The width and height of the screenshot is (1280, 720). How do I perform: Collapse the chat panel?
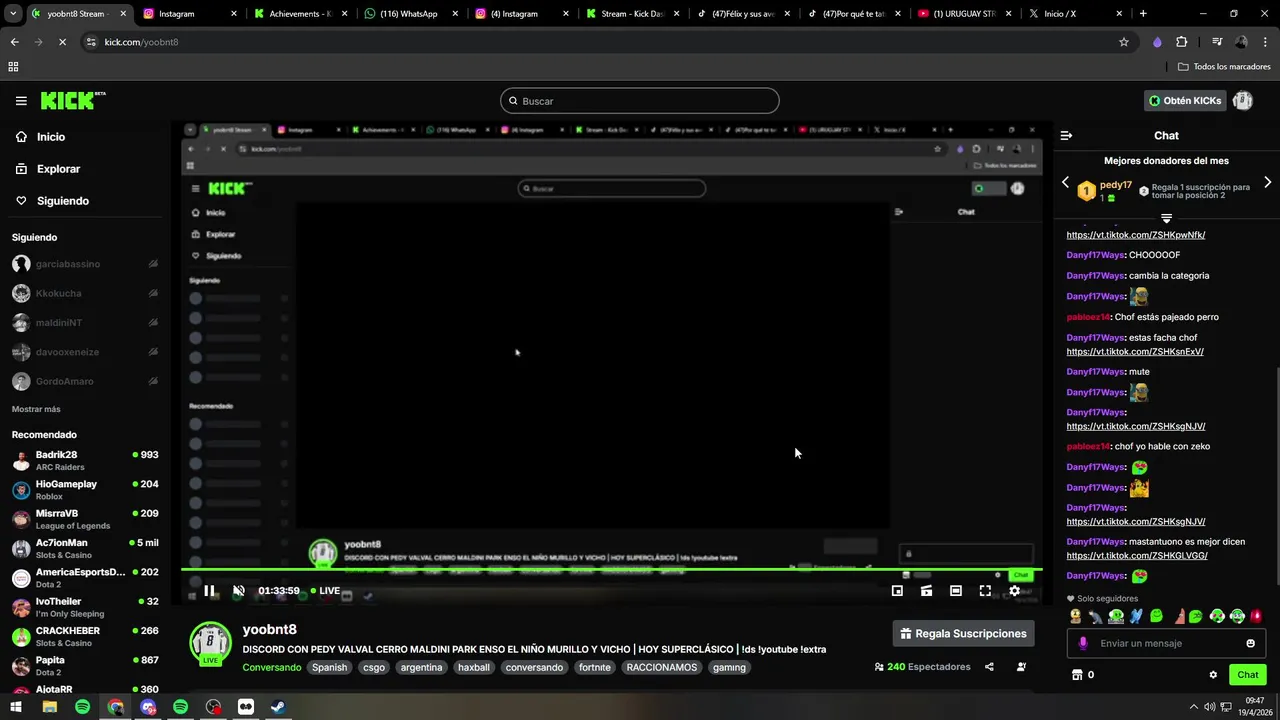(x=1066, y=136)
